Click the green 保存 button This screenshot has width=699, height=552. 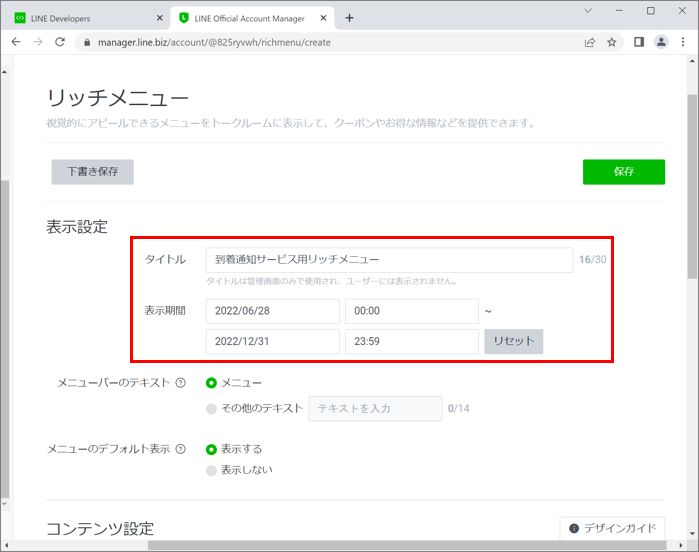click(624, 172)
